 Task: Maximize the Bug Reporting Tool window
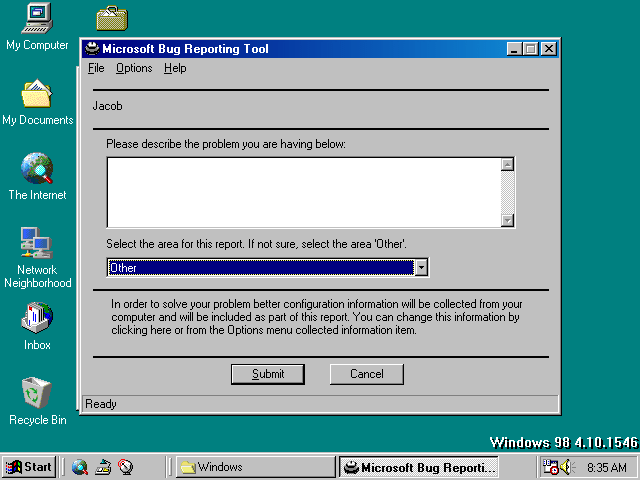tap(531, 49)
